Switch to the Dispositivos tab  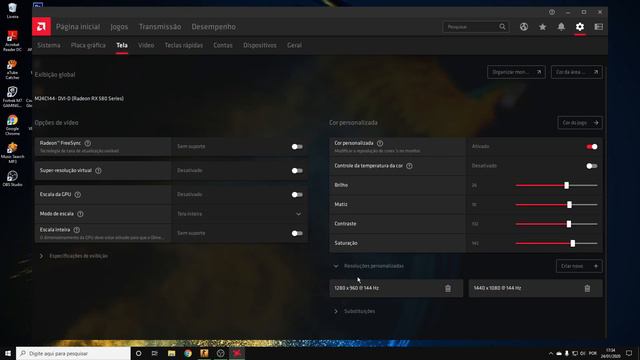click(260, 45)
